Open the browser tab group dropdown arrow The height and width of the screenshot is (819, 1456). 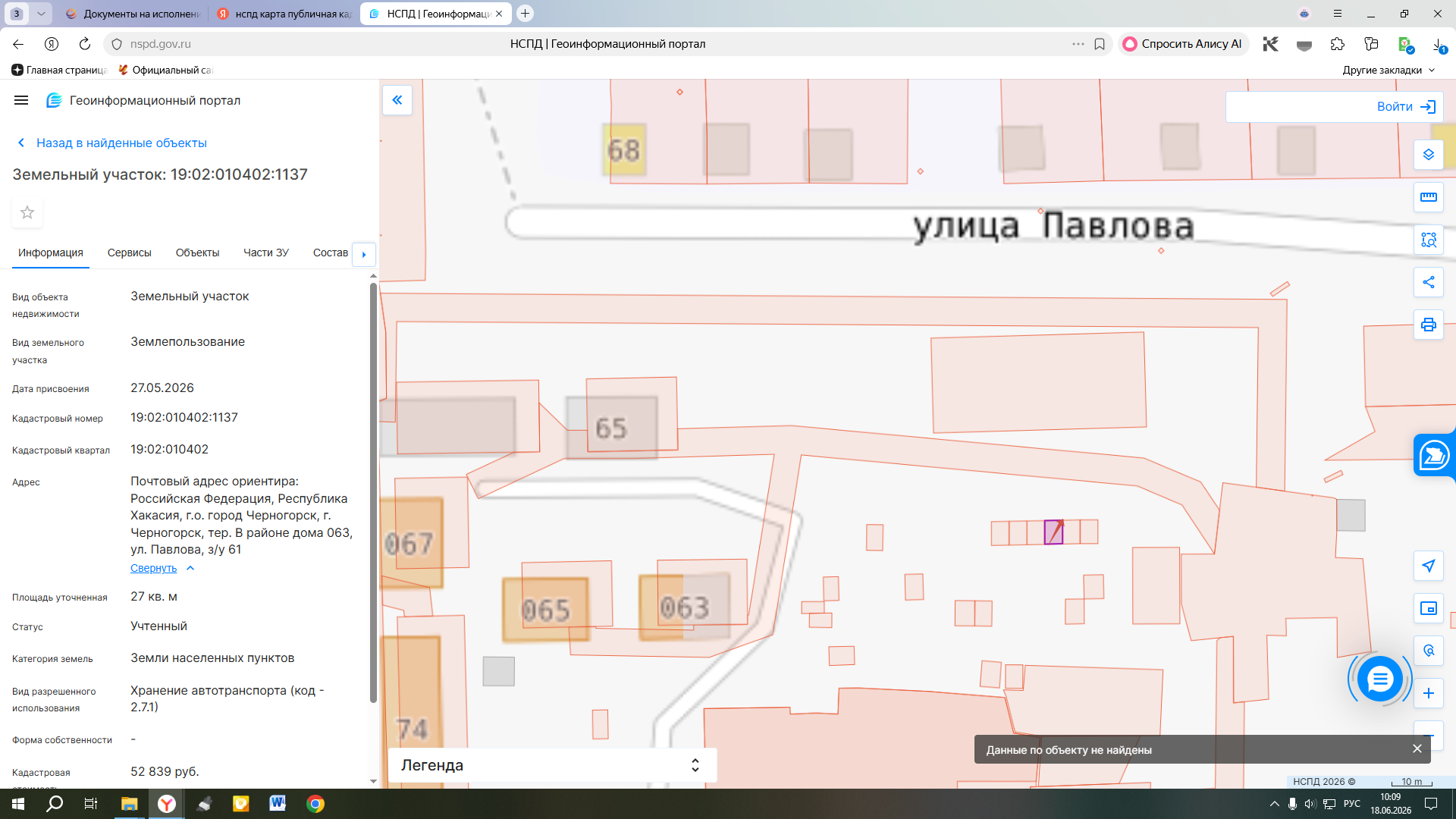[x=41, y=14]
